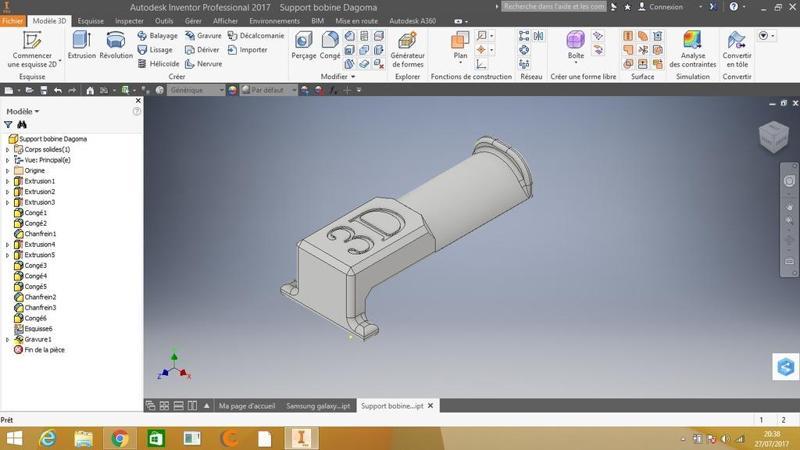Click the undo arrow in quick access toolbar
This screenshot has width=800, height=450.
pyautogui.click(x=58, y=90)
